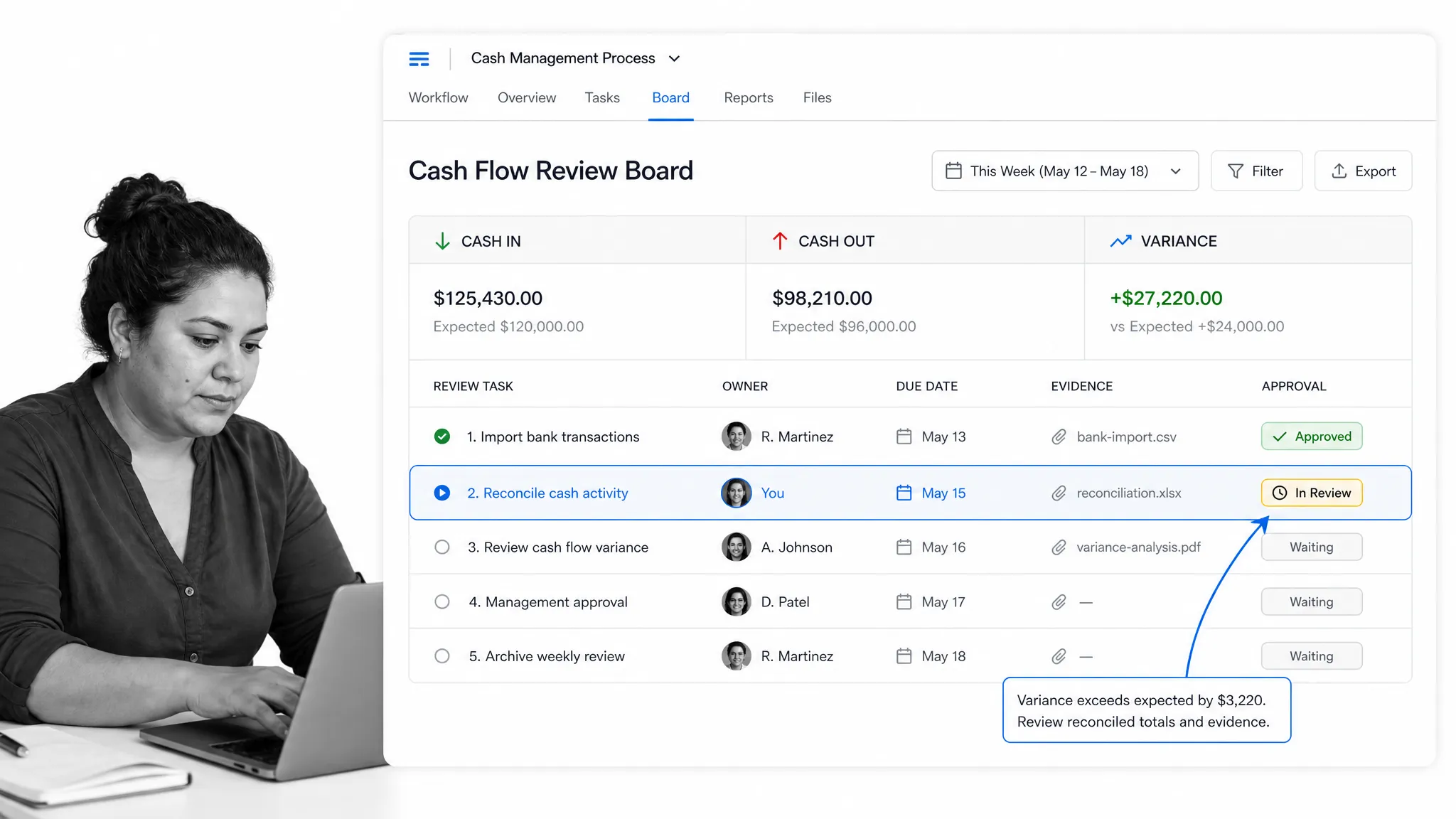Click the $125,430.00 cash in amount
1456x819 pixels.
point(488,298)
